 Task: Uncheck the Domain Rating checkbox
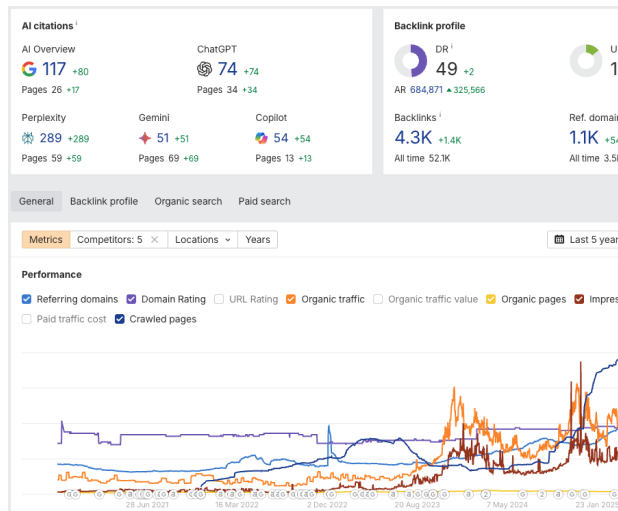pos(131,299)
